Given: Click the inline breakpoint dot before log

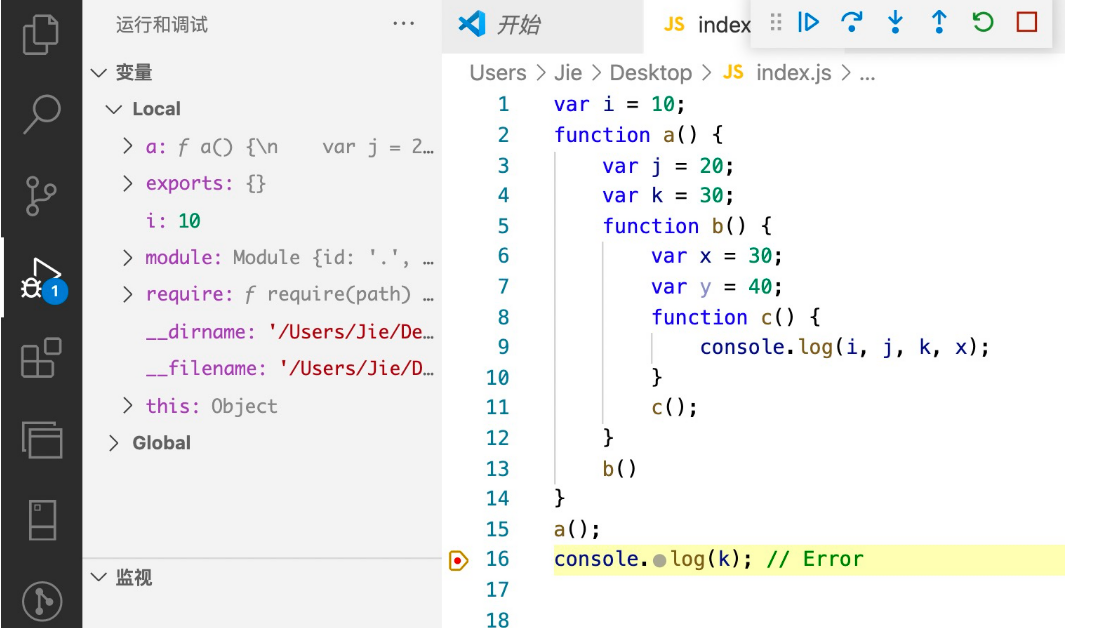Looking at the screenshot, I should point(660,561).
